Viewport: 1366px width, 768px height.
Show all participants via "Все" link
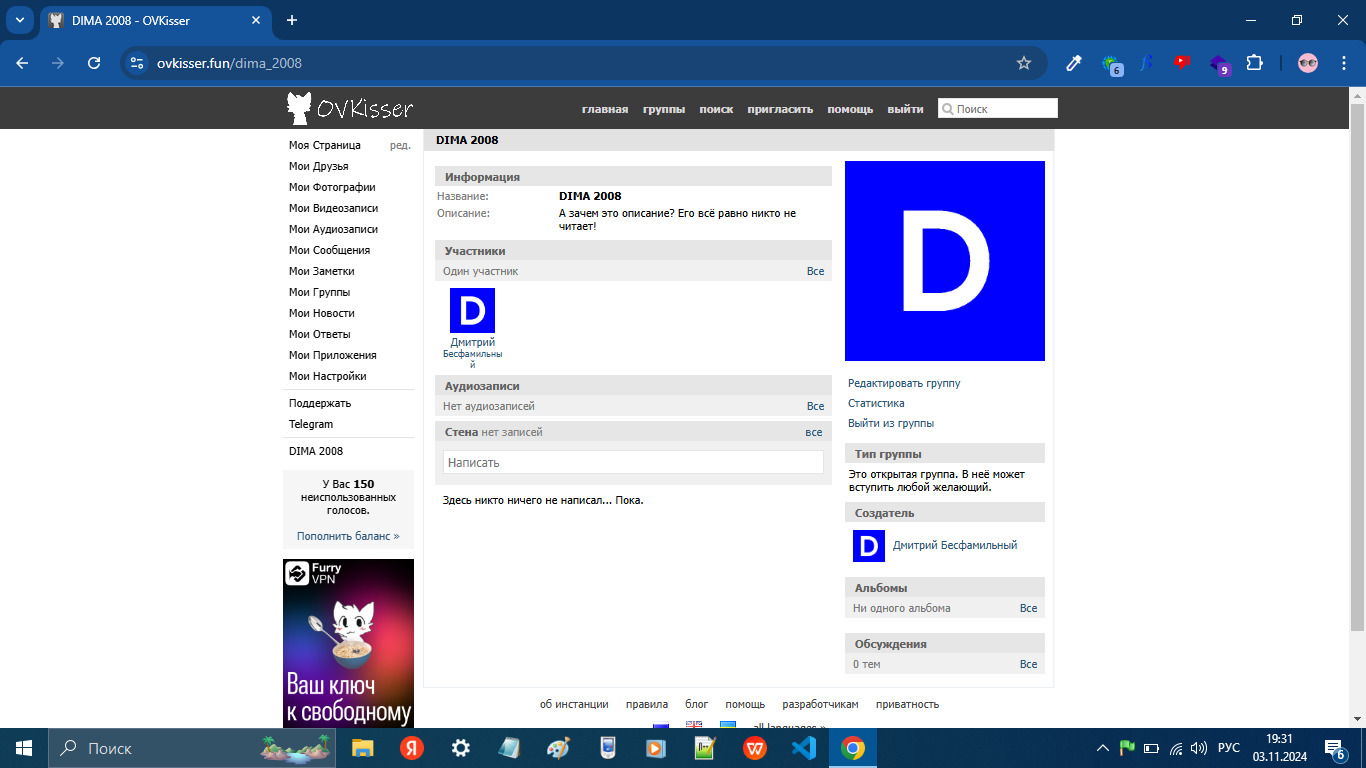815,271
